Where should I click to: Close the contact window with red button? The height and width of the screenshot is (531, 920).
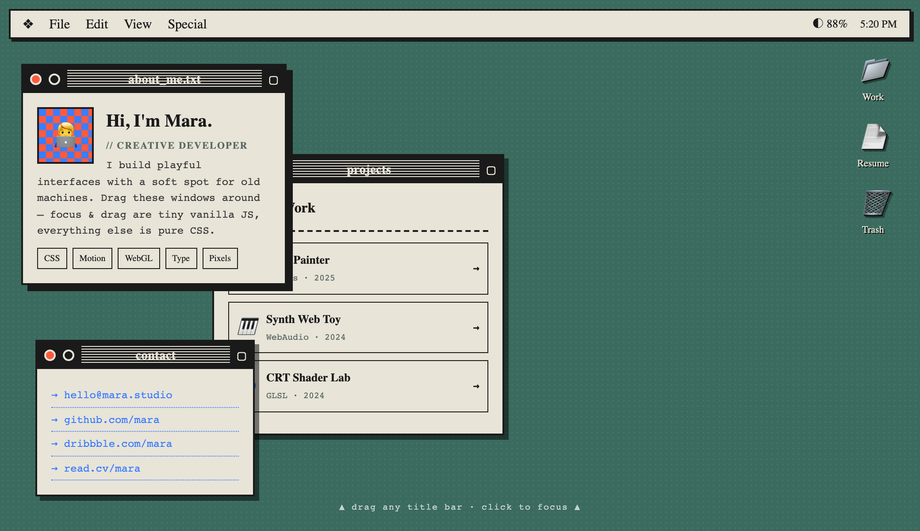coord(50,356)
